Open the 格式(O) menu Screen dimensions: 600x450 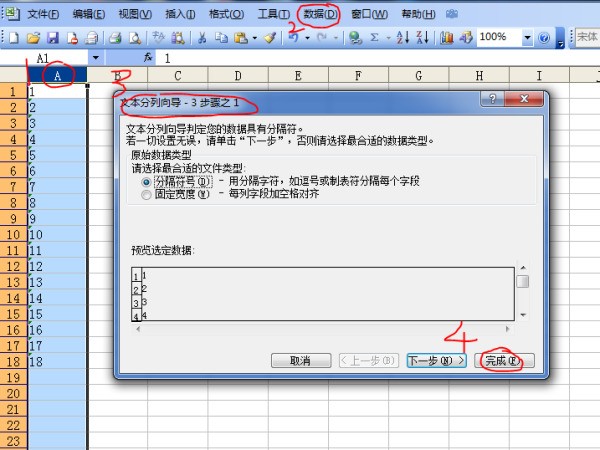(226, 14)
